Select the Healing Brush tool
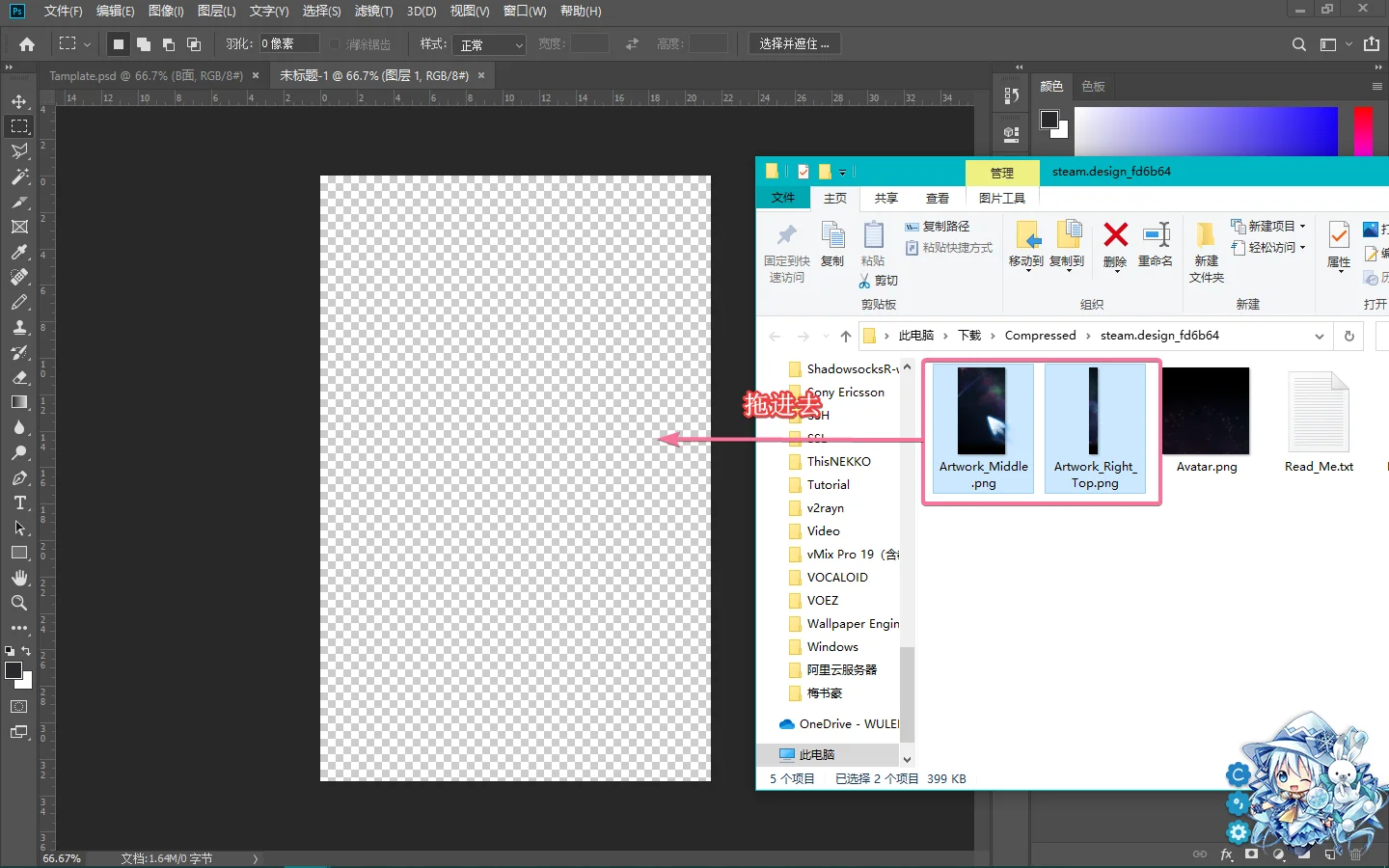This screenshot has width=1389, height=868. click(x=19, y=277)
